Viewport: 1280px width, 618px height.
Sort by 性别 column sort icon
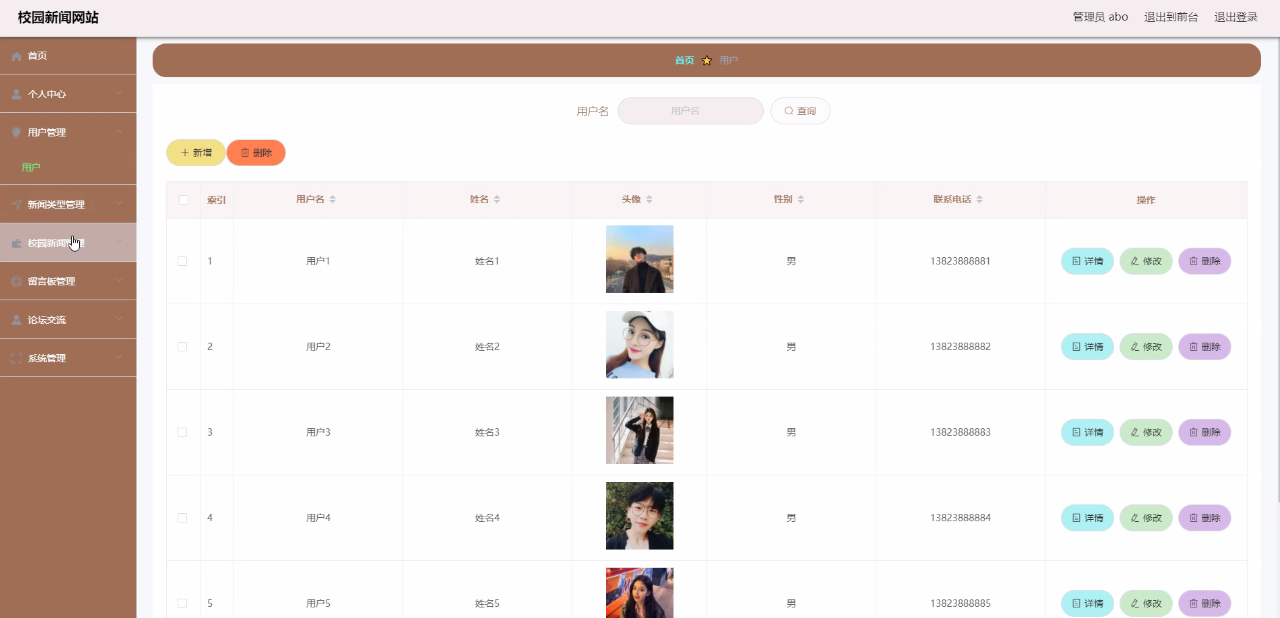tap(801, 200)
